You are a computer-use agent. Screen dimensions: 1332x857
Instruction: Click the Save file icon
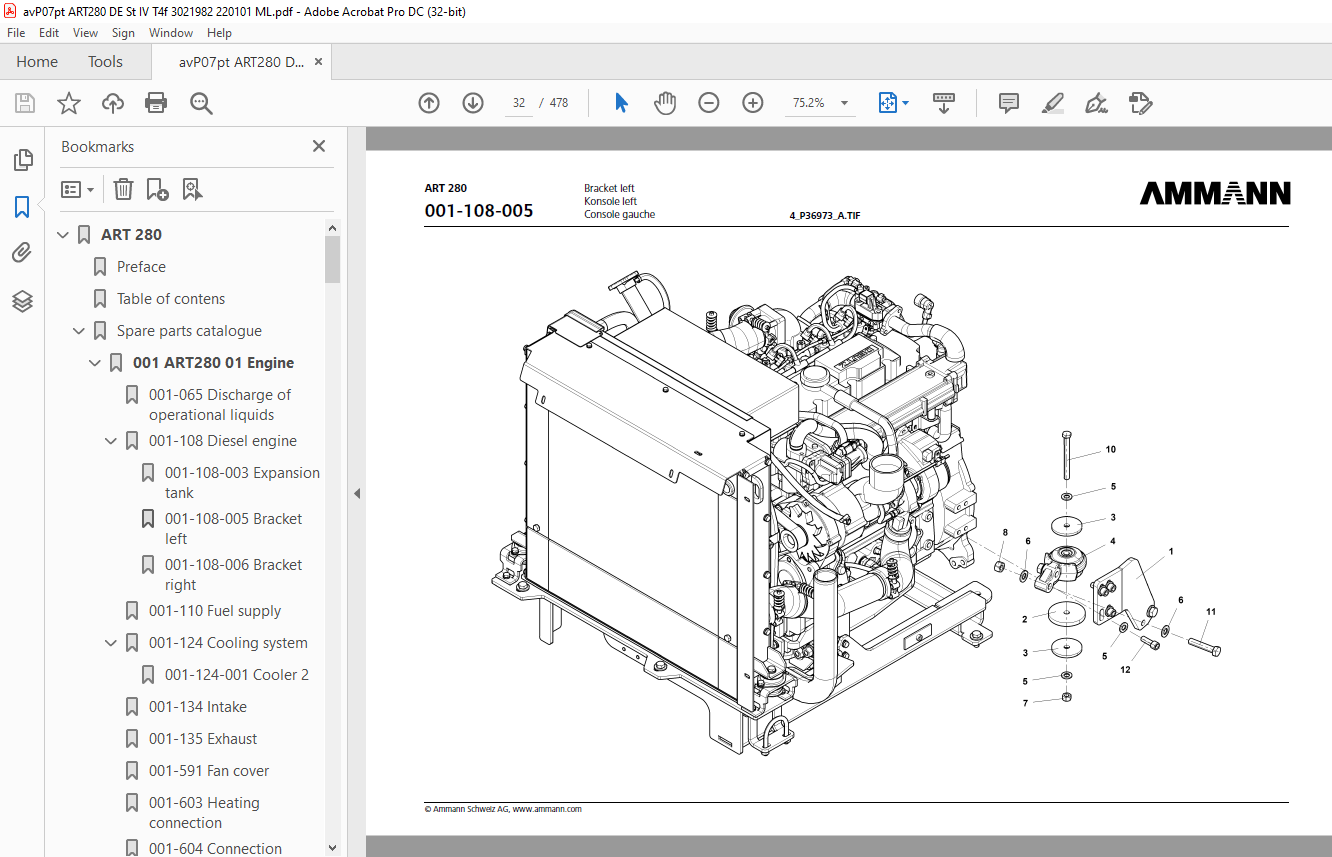point(25,103)
